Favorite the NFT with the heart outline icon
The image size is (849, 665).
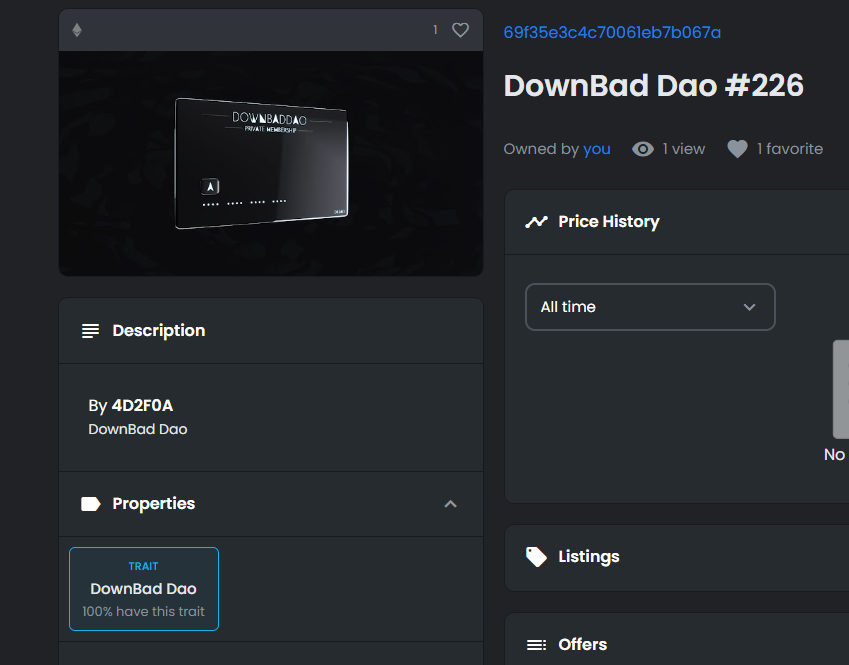pos(460,30)
